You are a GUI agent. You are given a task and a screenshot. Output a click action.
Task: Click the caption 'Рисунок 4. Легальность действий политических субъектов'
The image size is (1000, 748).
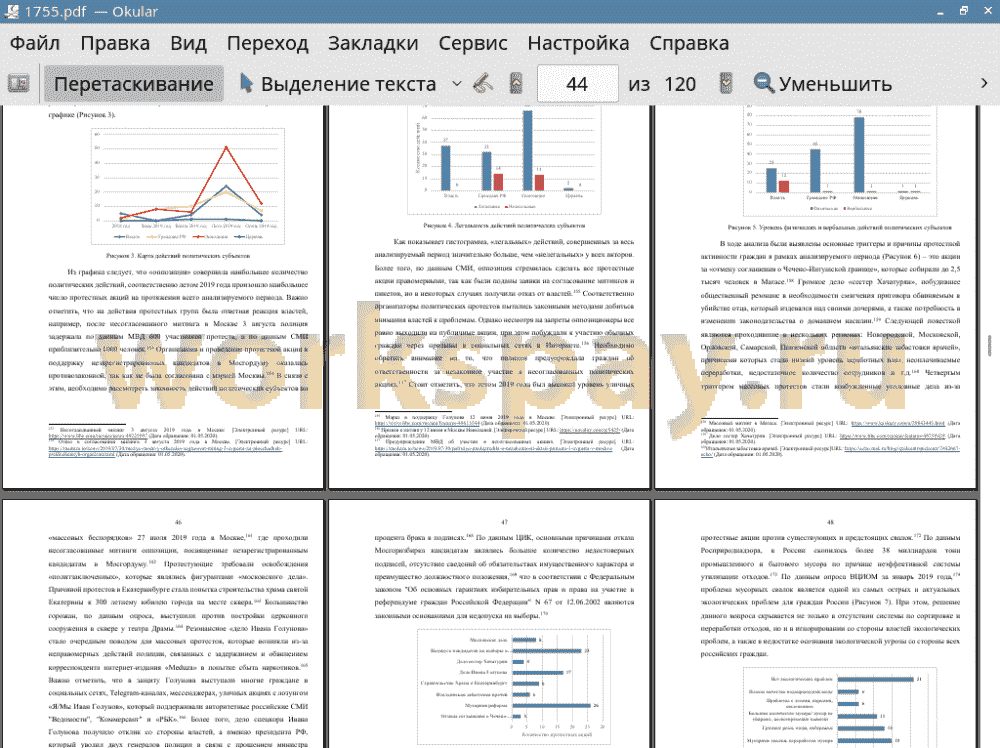tap(504, 226)
